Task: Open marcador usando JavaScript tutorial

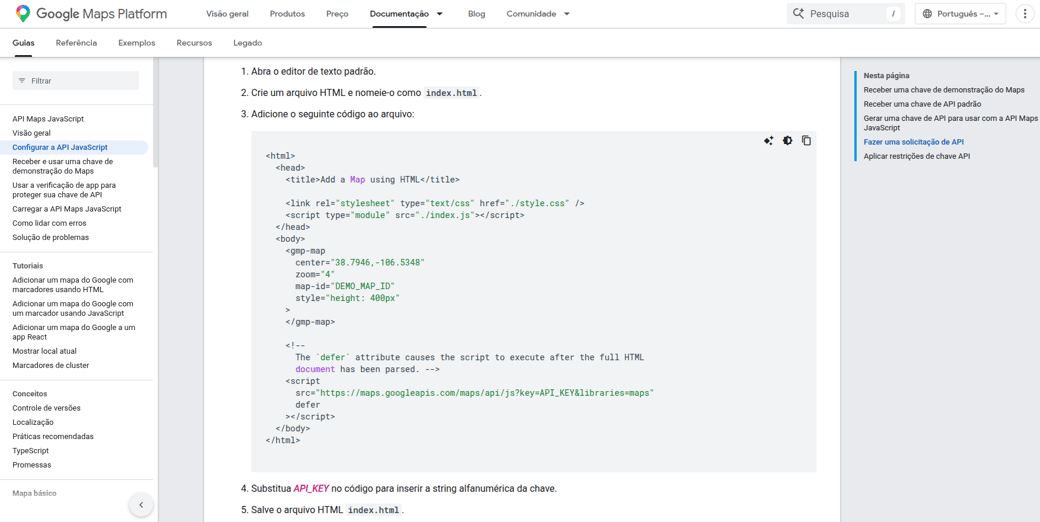Action: (x=73, y=308)
